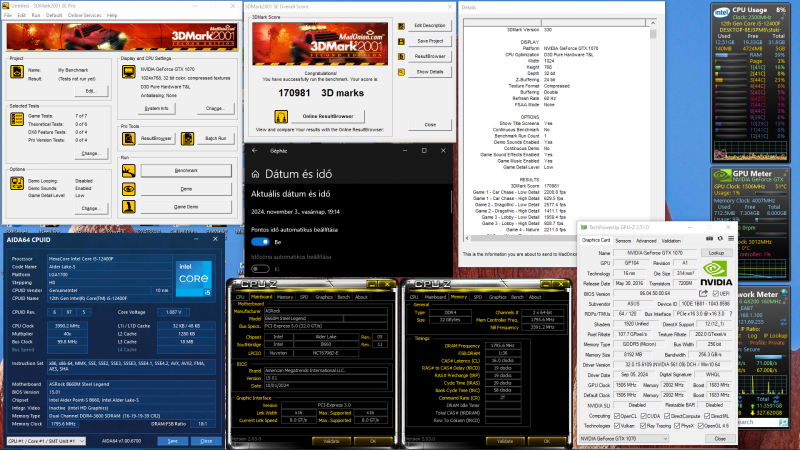Click the Project icon in 3DMark2001
Viewport: 800px width, 450px height.
(17, 71)
